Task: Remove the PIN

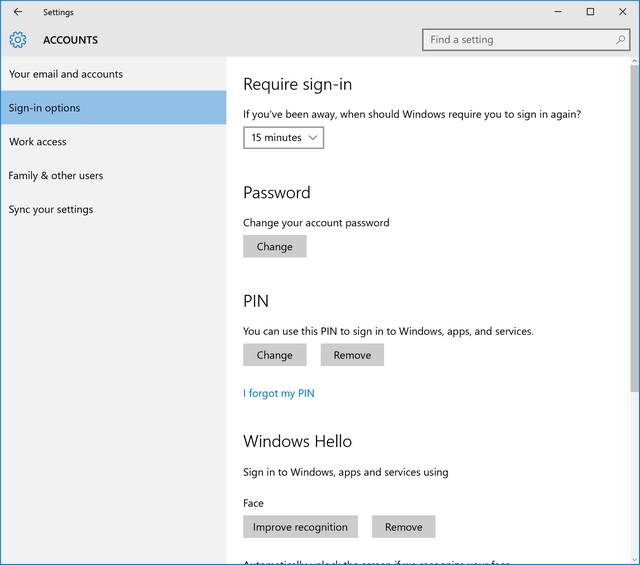Action: pyautogui.click(x=352, y=355)
